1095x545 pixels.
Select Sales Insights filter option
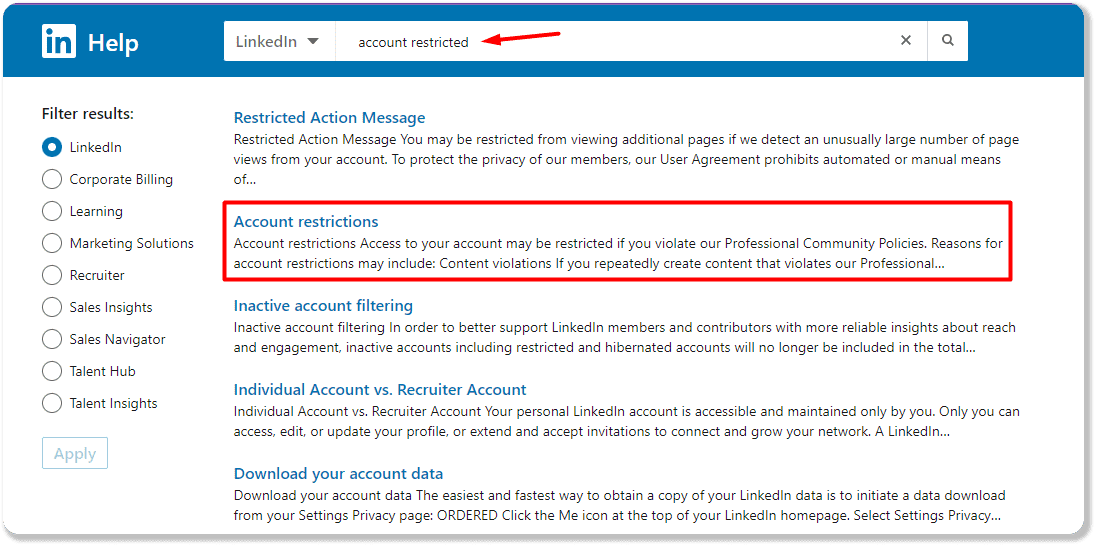click(52, 307)
